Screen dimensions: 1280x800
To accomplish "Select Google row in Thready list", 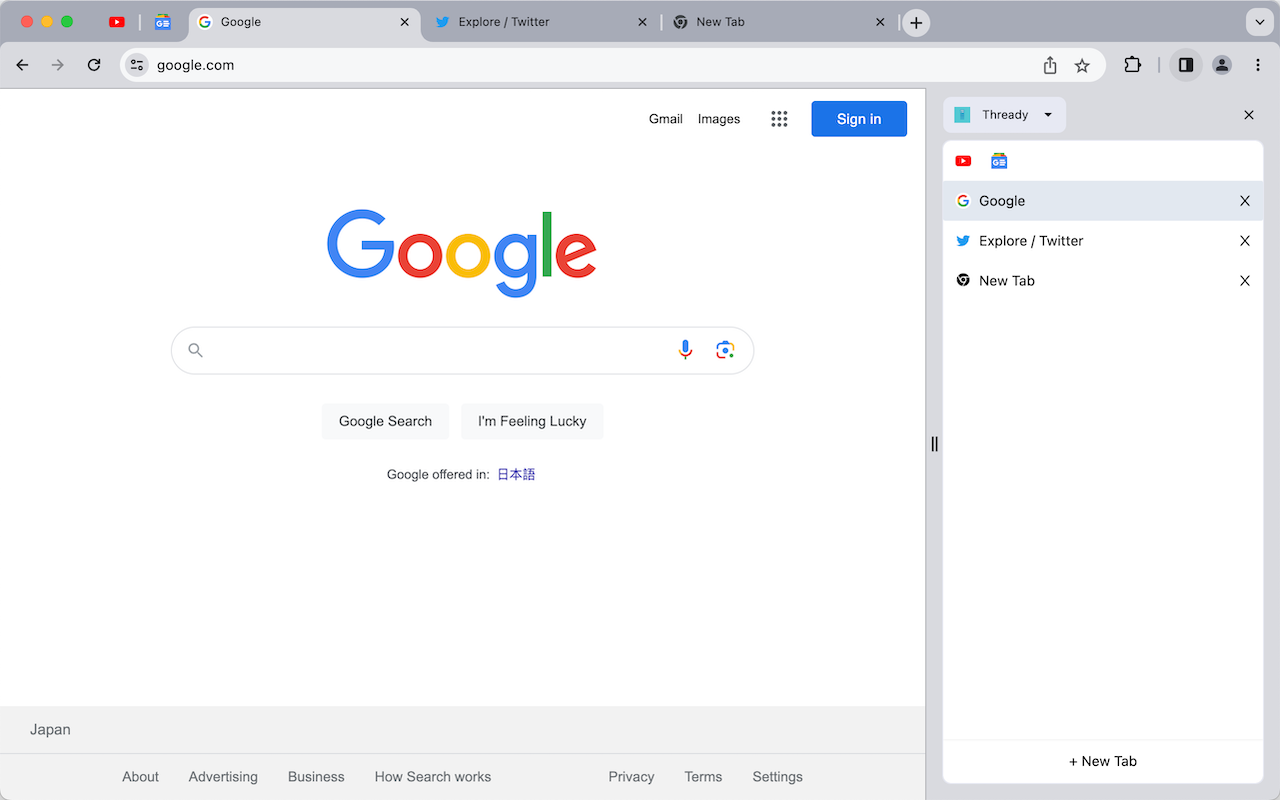I will 1103,201.
